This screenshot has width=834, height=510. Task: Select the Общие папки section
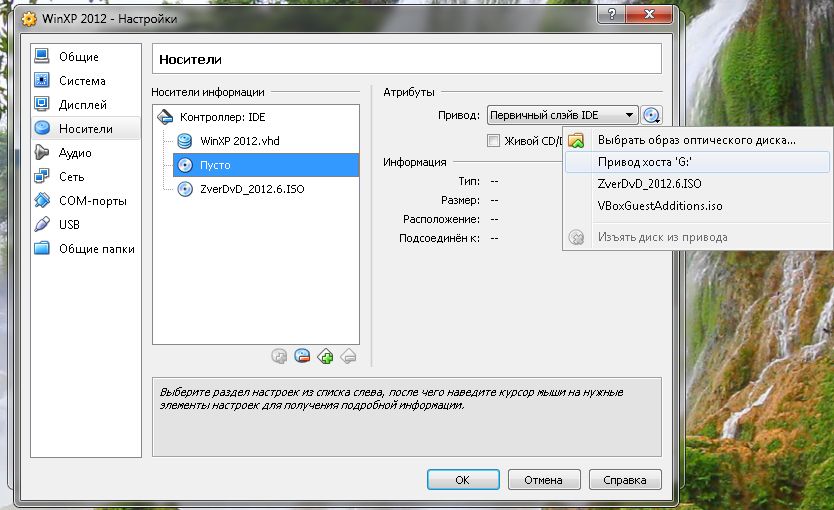coord(96,249)
